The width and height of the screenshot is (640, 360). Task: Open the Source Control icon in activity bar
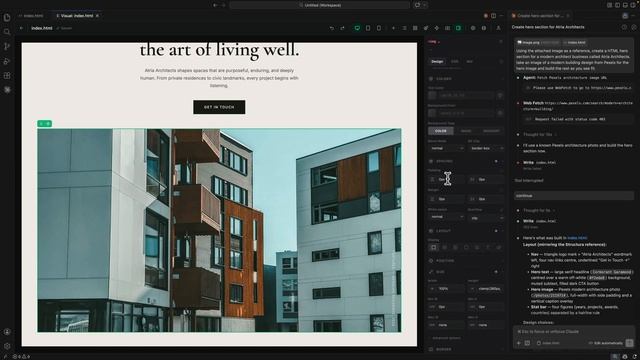click(7, 47)
